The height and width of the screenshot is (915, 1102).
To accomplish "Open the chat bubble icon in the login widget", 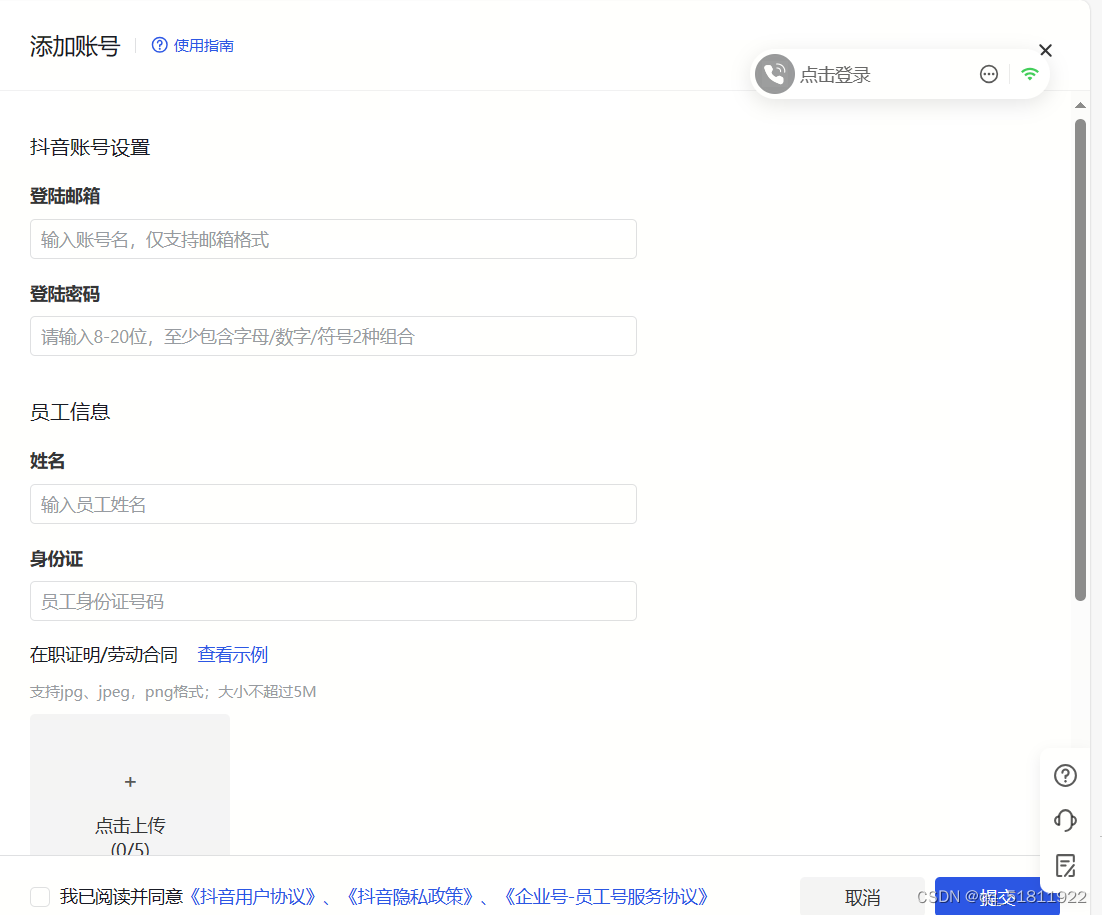I will pos(989,74).
